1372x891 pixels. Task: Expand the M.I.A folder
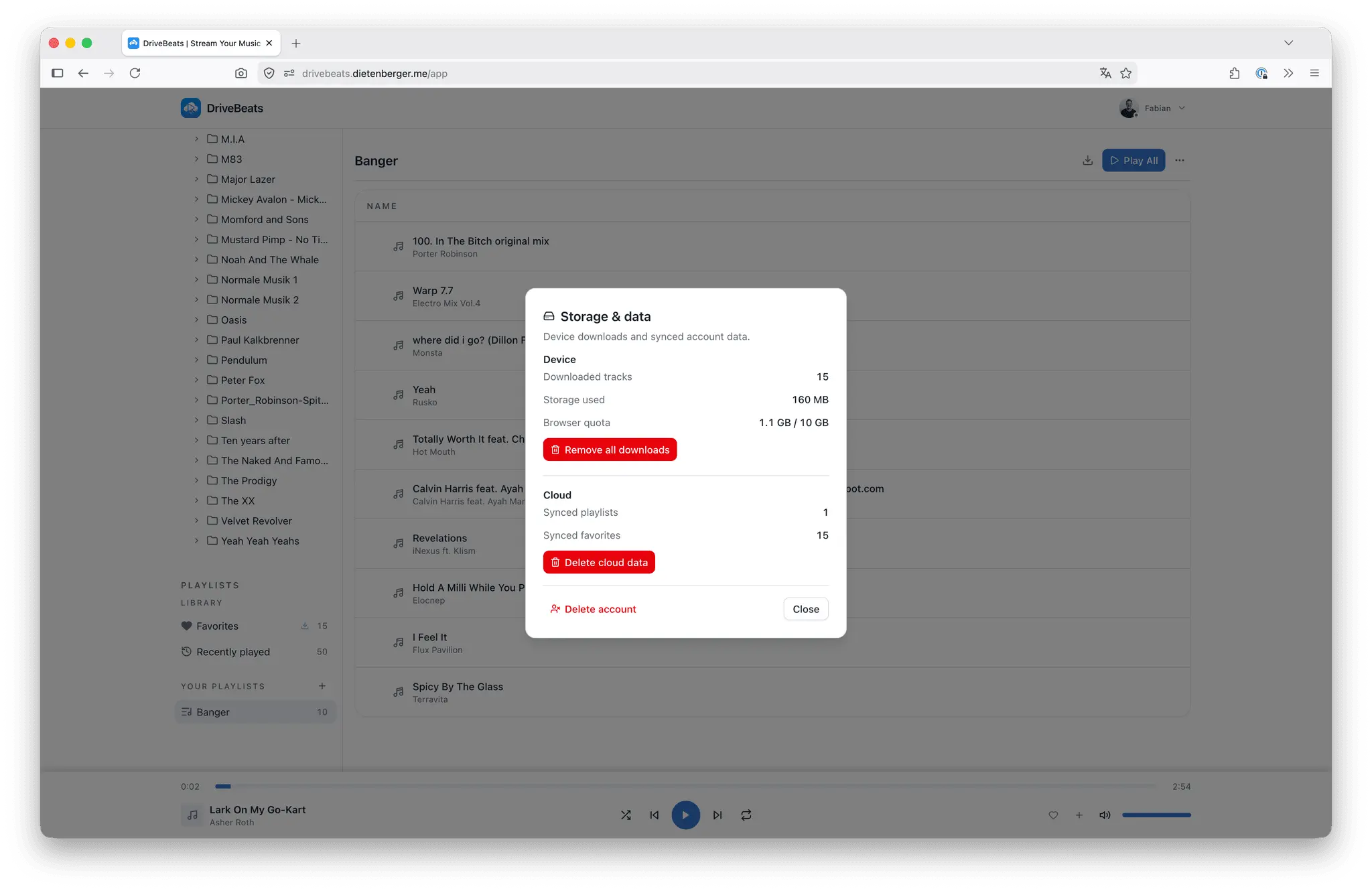(196, 139)
